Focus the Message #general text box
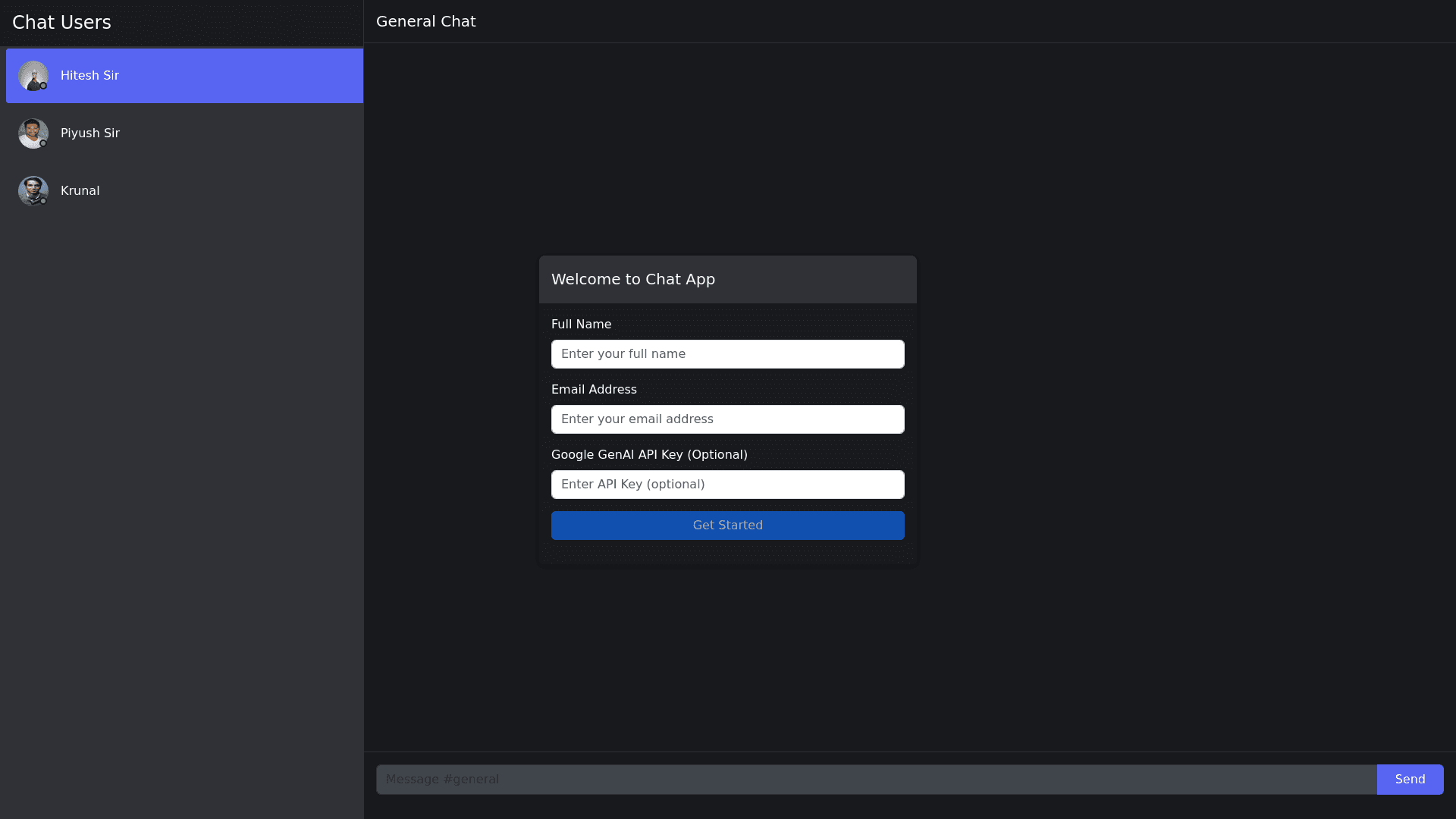 point(876,780)
